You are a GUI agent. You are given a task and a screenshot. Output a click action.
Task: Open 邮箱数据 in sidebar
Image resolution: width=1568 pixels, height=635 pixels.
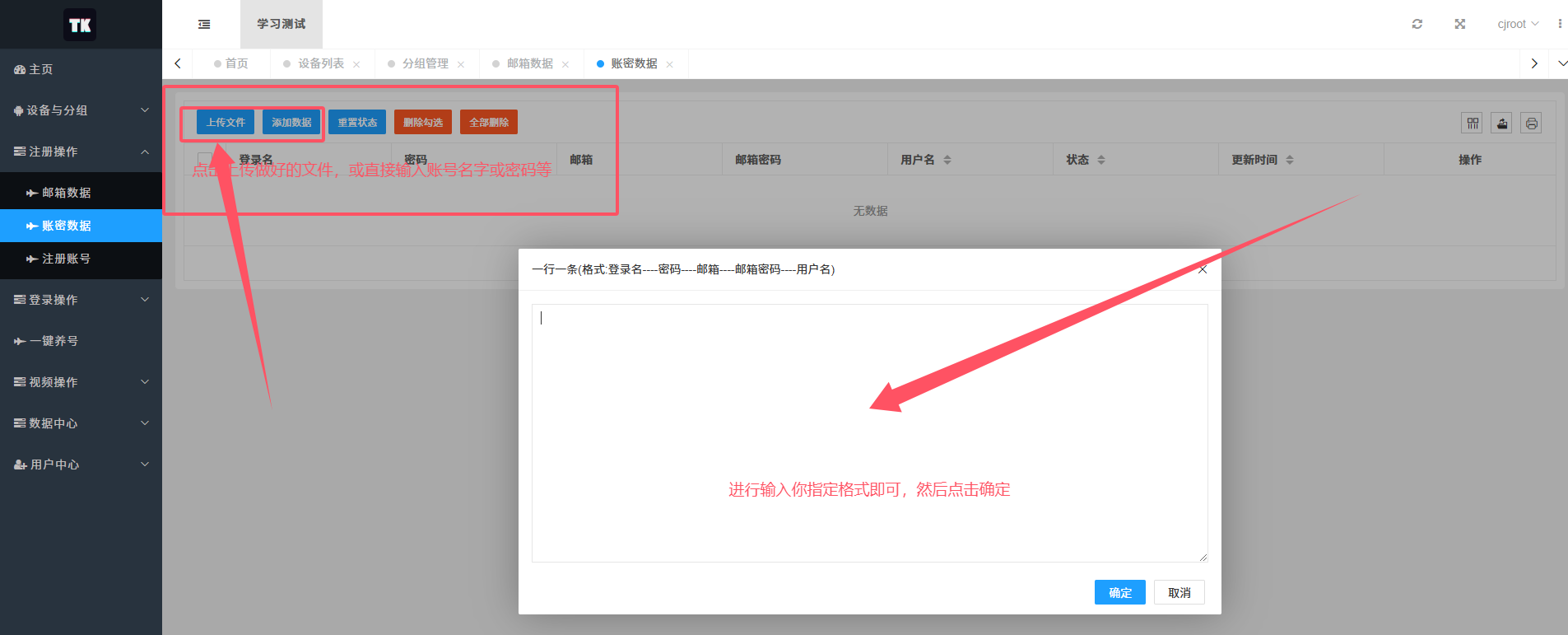pyautogui.click(x=81, y=193)
